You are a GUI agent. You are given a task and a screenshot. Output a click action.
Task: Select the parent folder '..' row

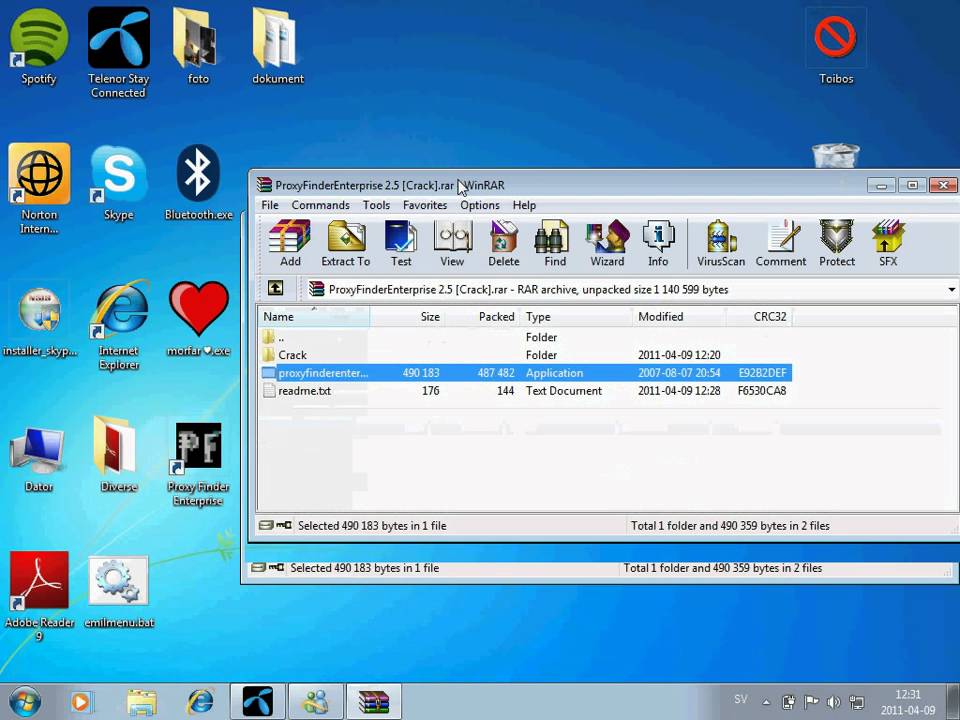525,337
